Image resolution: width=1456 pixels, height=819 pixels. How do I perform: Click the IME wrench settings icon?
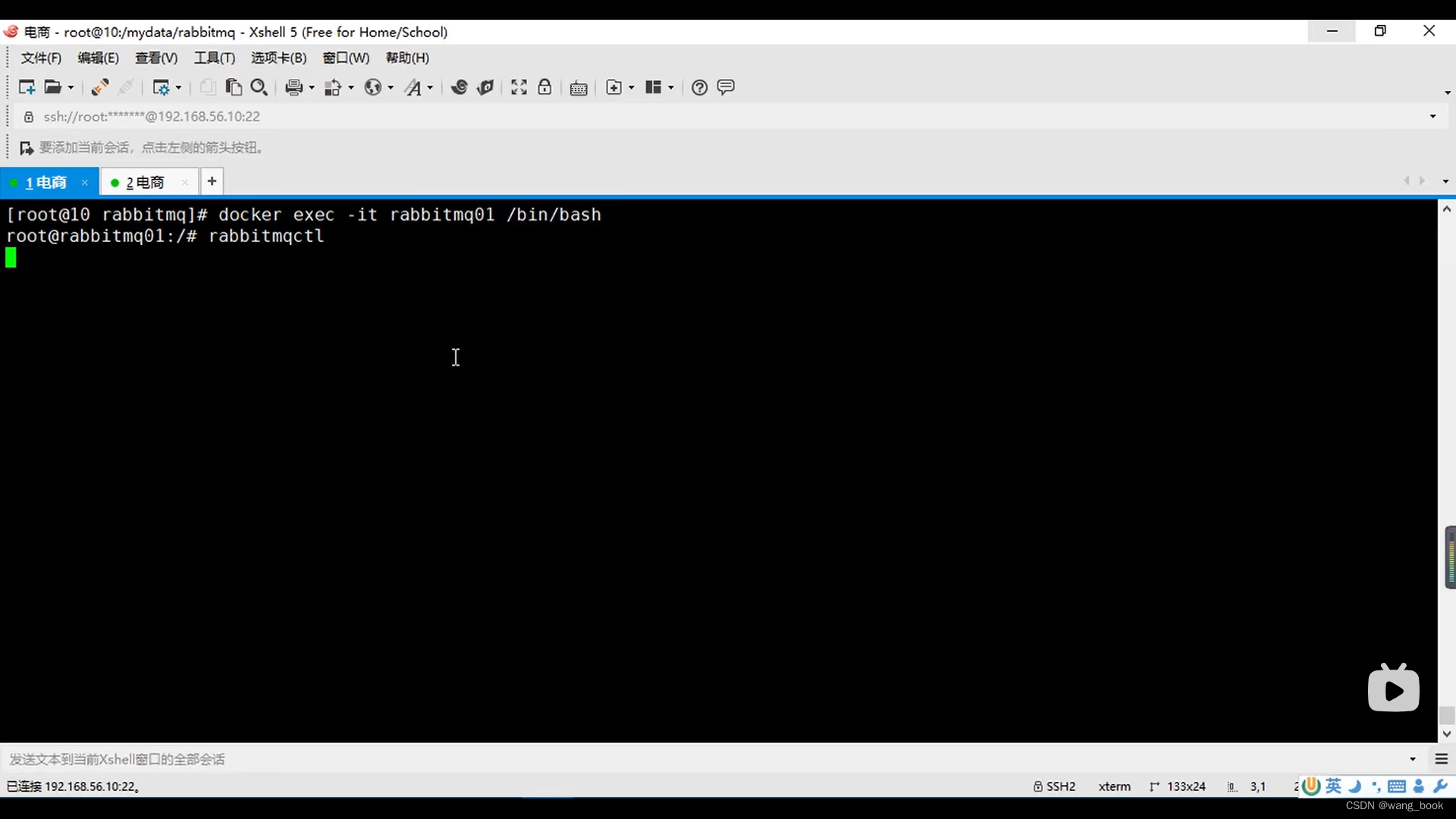coord(1440,786)
